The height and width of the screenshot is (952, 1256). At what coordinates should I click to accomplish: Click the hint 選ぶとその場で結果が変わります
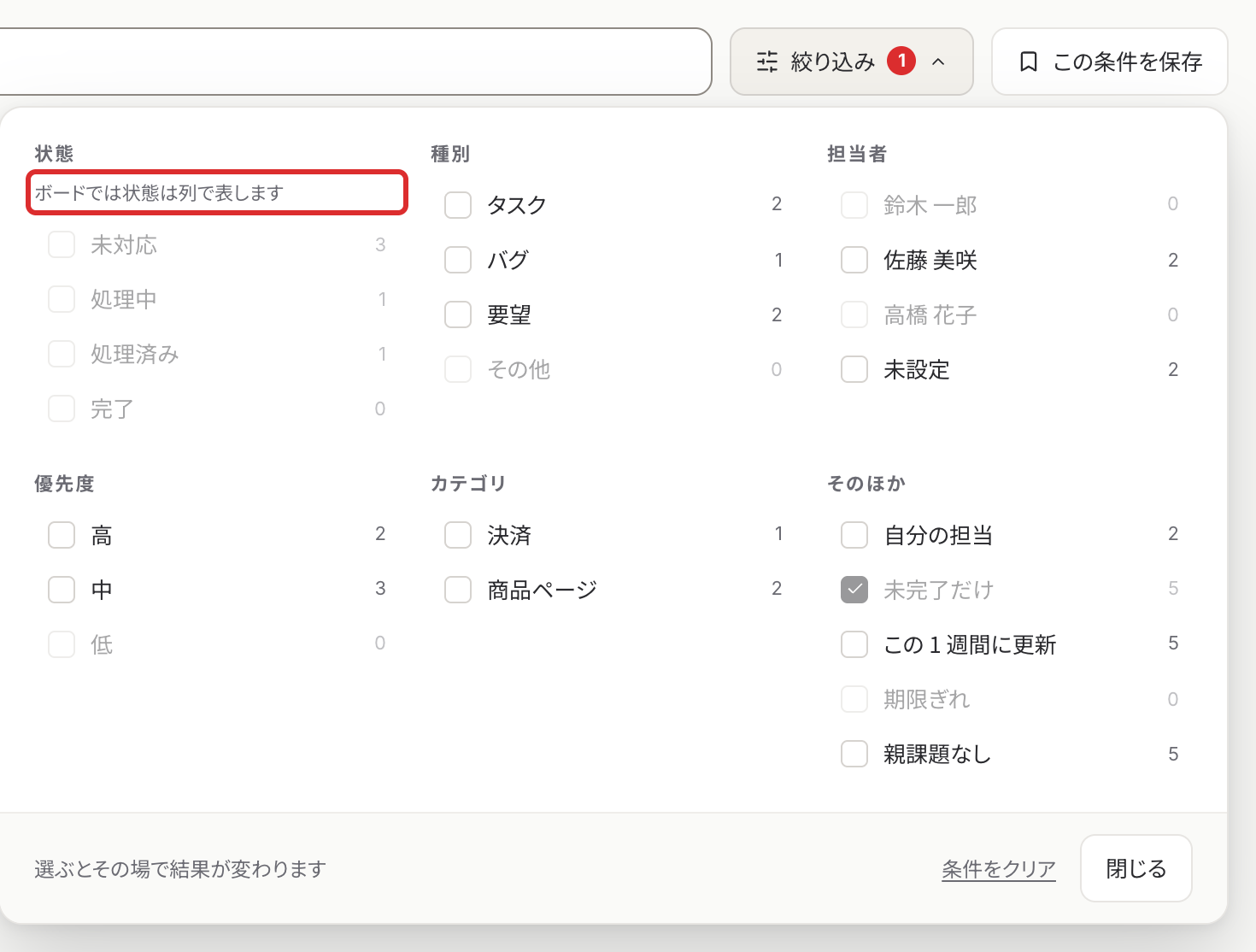point(180,869)
